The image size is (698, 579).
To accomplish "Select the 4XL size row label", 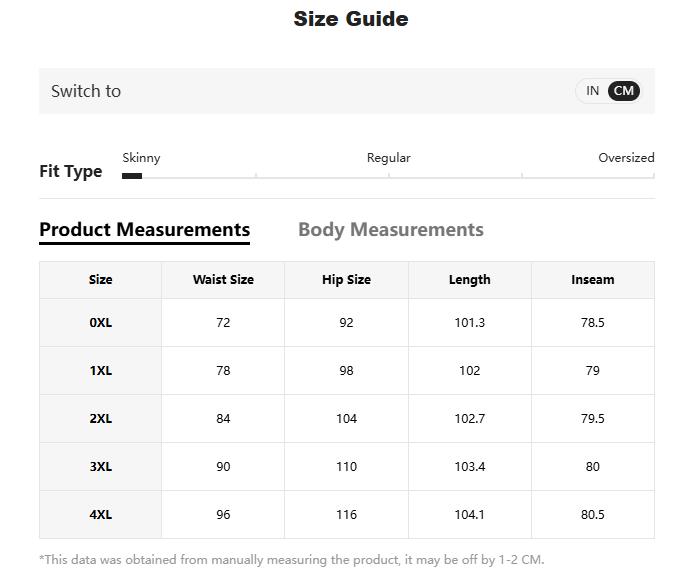I will tap(100, 515).
